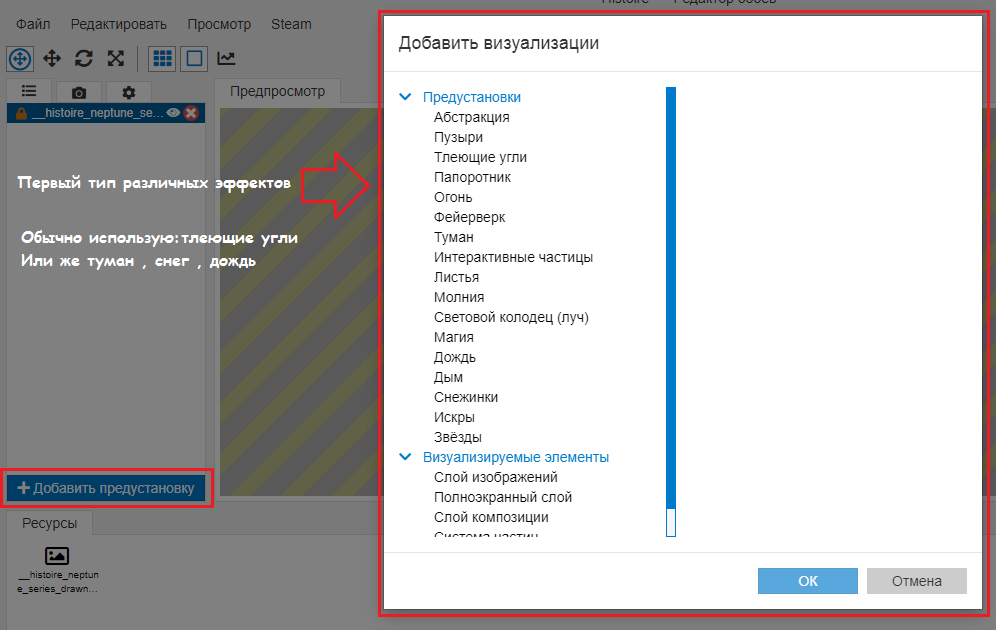This screenshot has width=996, height=630.
Task: Switch to the Предпросмотр tab
Action: (x=278, y=91)
